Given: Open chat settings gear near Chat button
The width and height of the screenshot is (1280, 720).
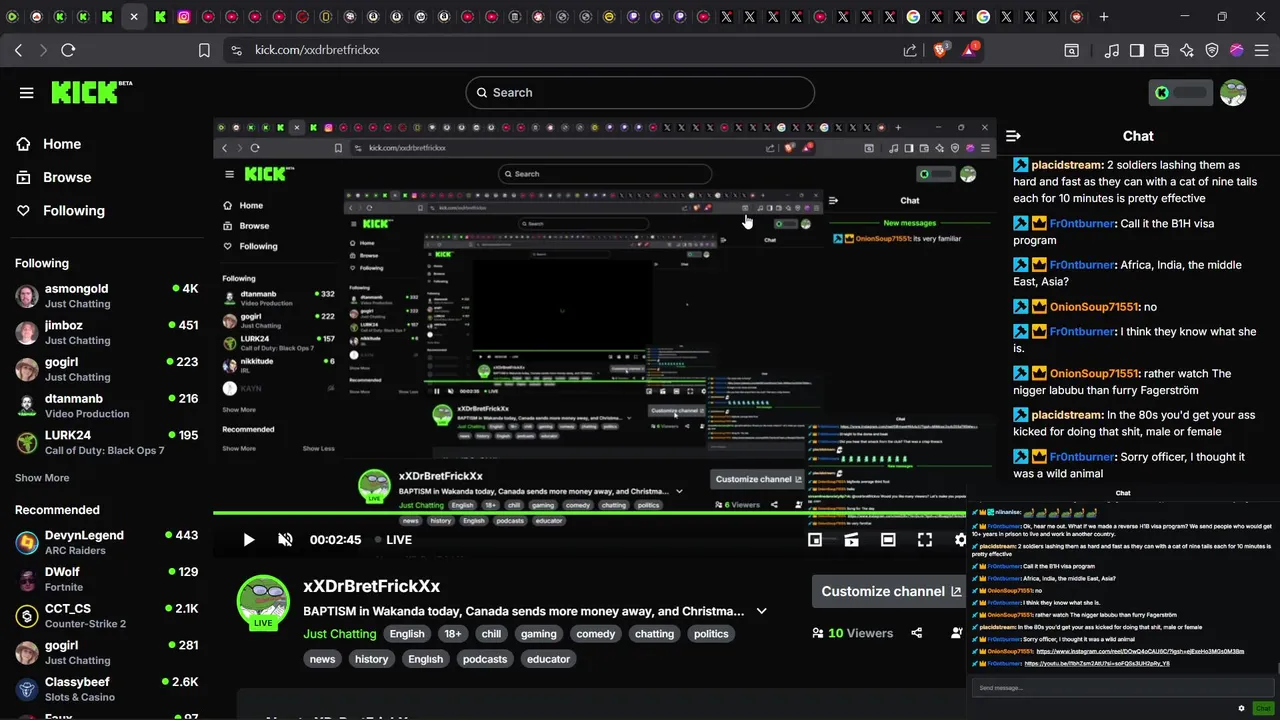Looking at the screenshot, I should pos(1241,708).
